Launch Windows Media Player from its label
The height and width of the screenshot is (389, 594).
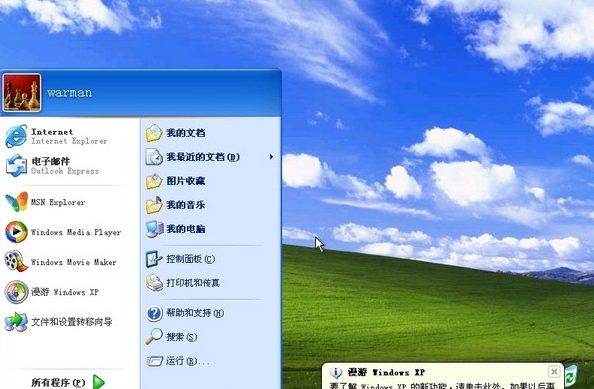tap(76, 232)
